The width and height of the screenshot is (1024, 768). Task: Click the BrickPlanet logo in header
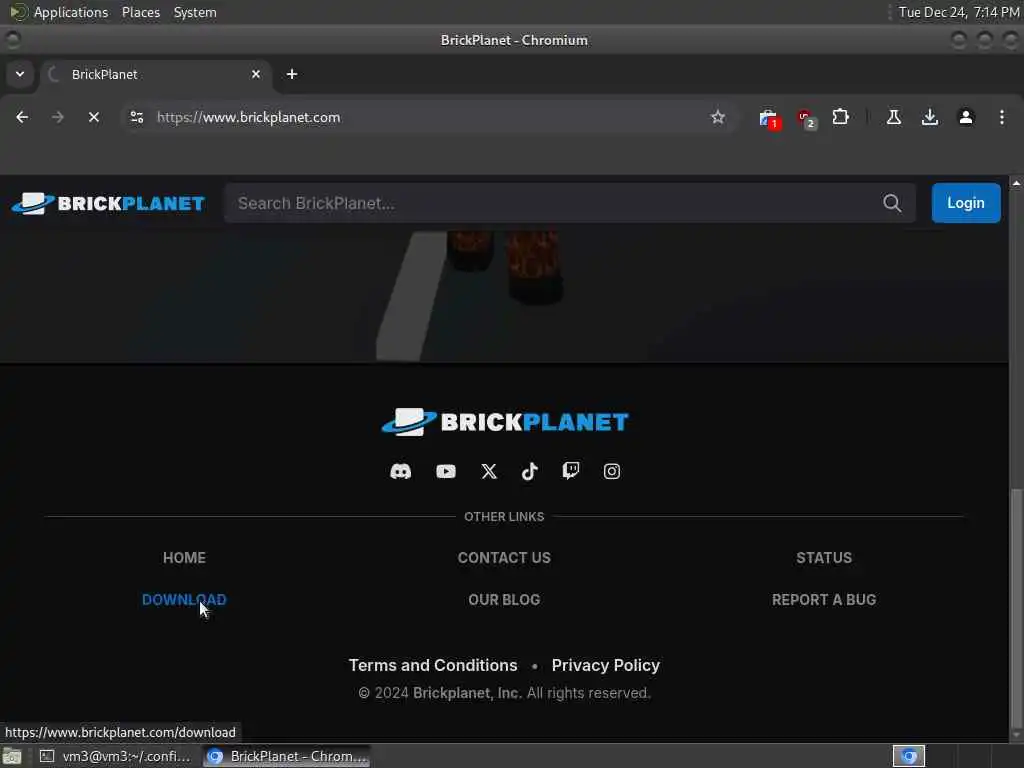[x=108, y=203]
